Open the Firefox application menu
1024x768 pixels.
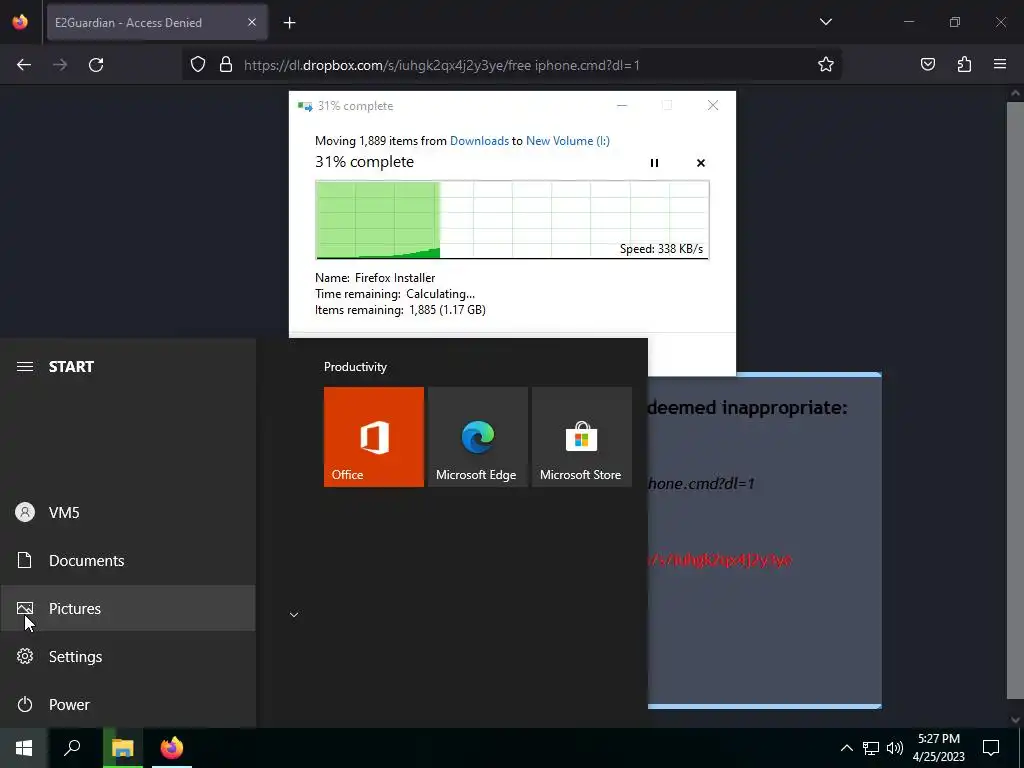(x=1000, y=64)
